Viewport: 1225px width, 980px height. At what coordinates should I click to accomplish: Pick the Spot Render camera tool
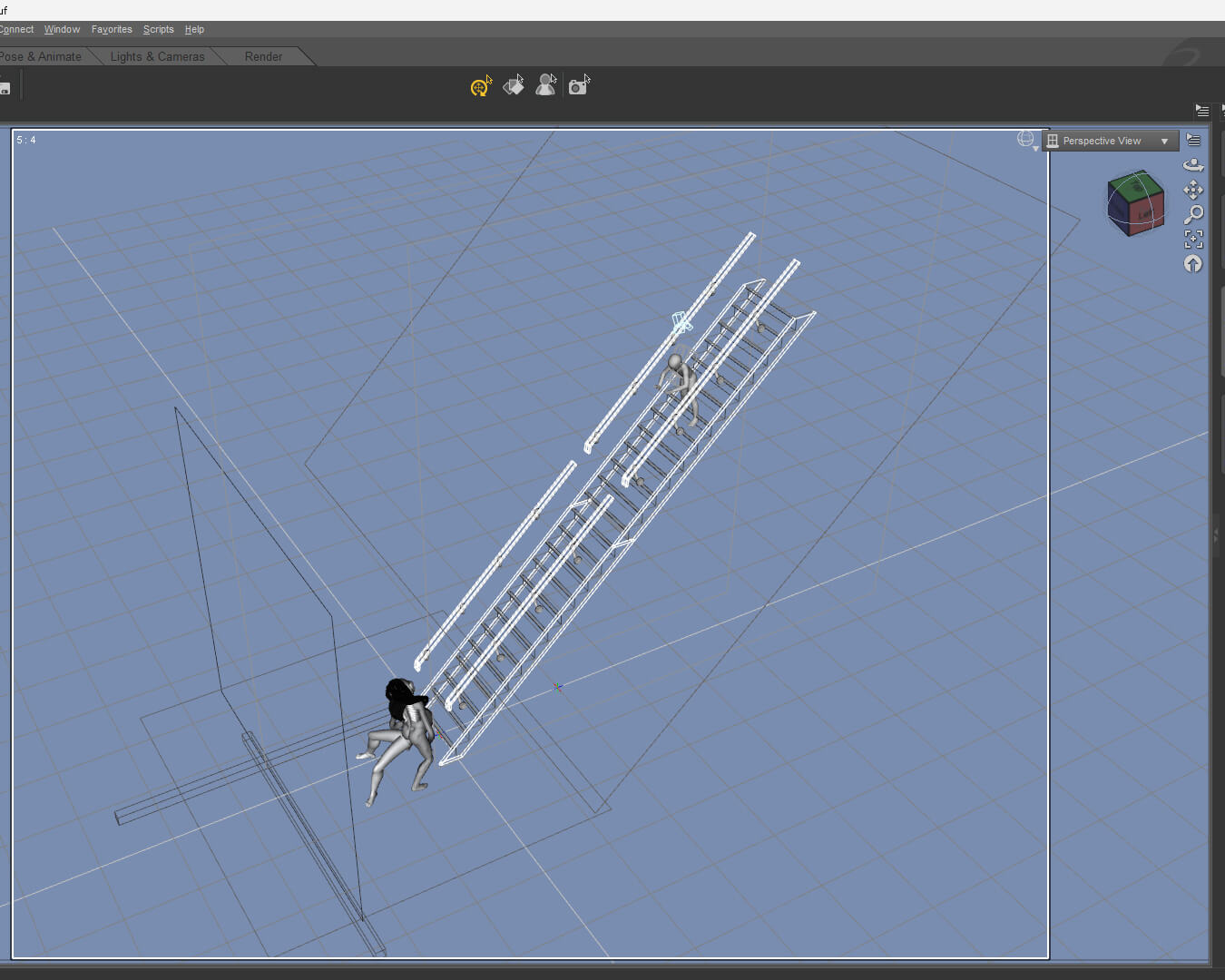[x=579, y=85]
